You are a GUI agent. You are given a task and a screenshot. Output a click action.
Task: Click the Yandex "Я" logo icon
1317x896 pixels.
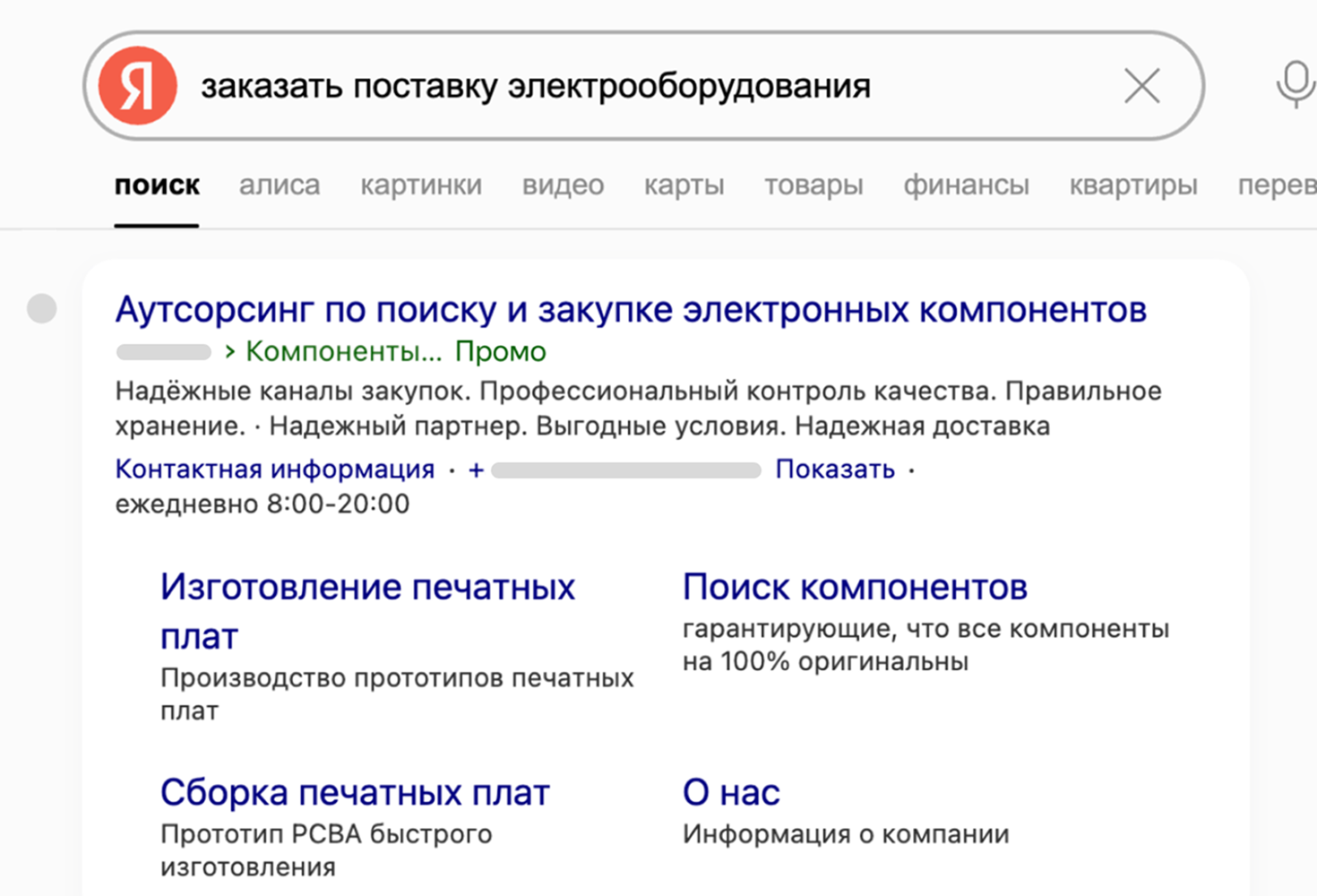tap(137, 86)
